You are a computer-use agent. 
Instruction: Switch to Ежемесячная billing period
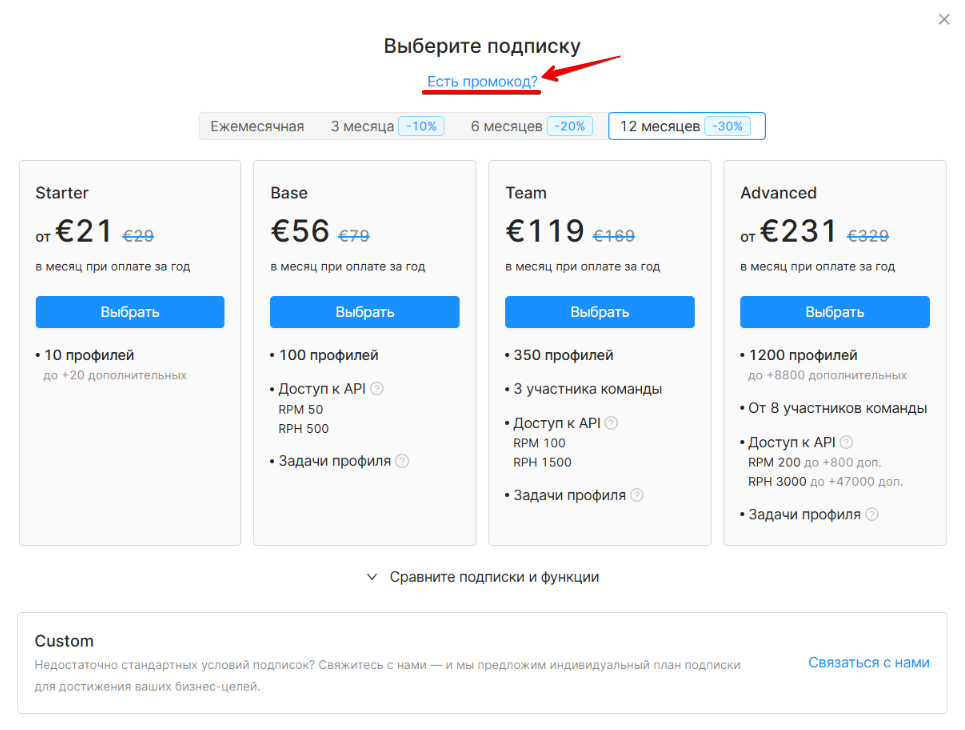coord(257,126)
